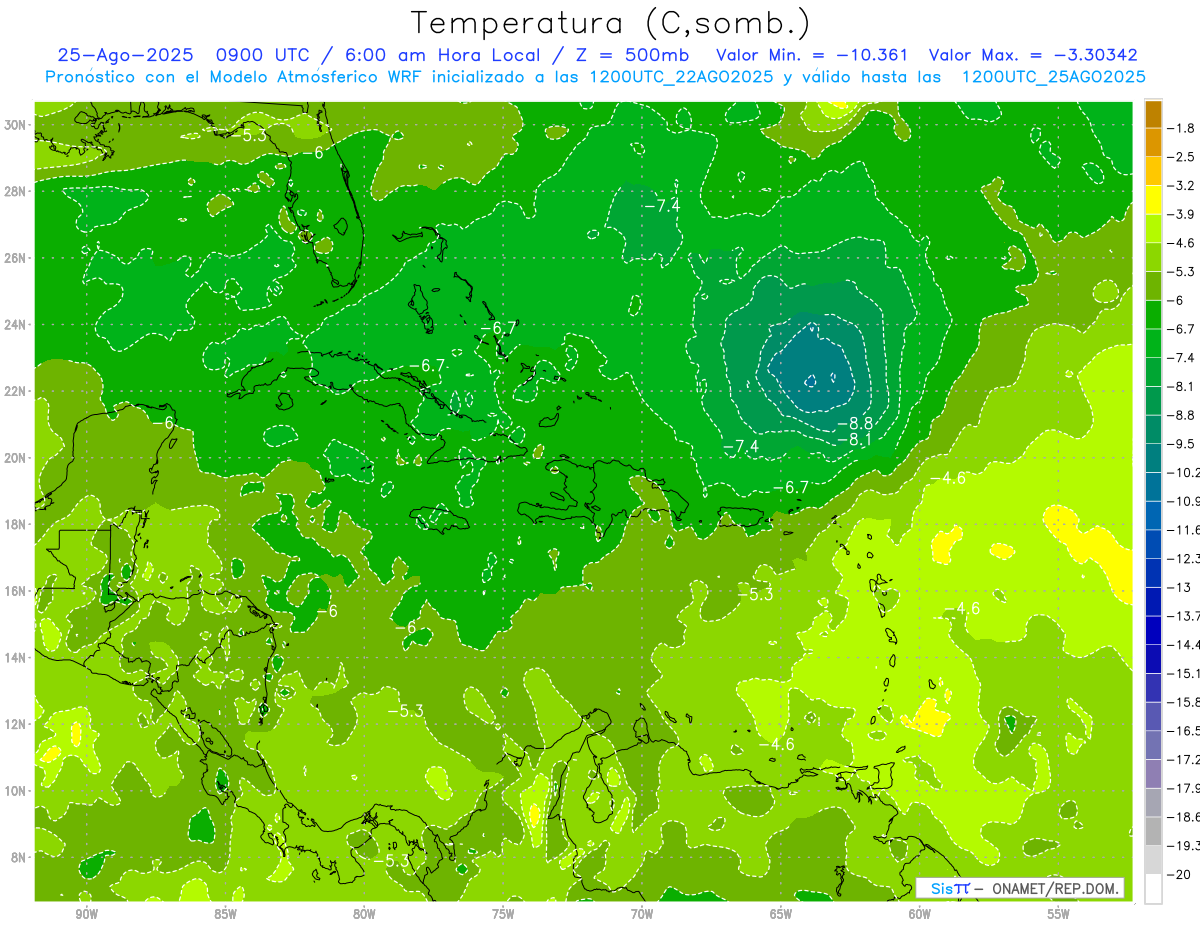Click the -13 value on the color scale
The height and width of the screenshot is (927, 1200).
coord(1180,587)
